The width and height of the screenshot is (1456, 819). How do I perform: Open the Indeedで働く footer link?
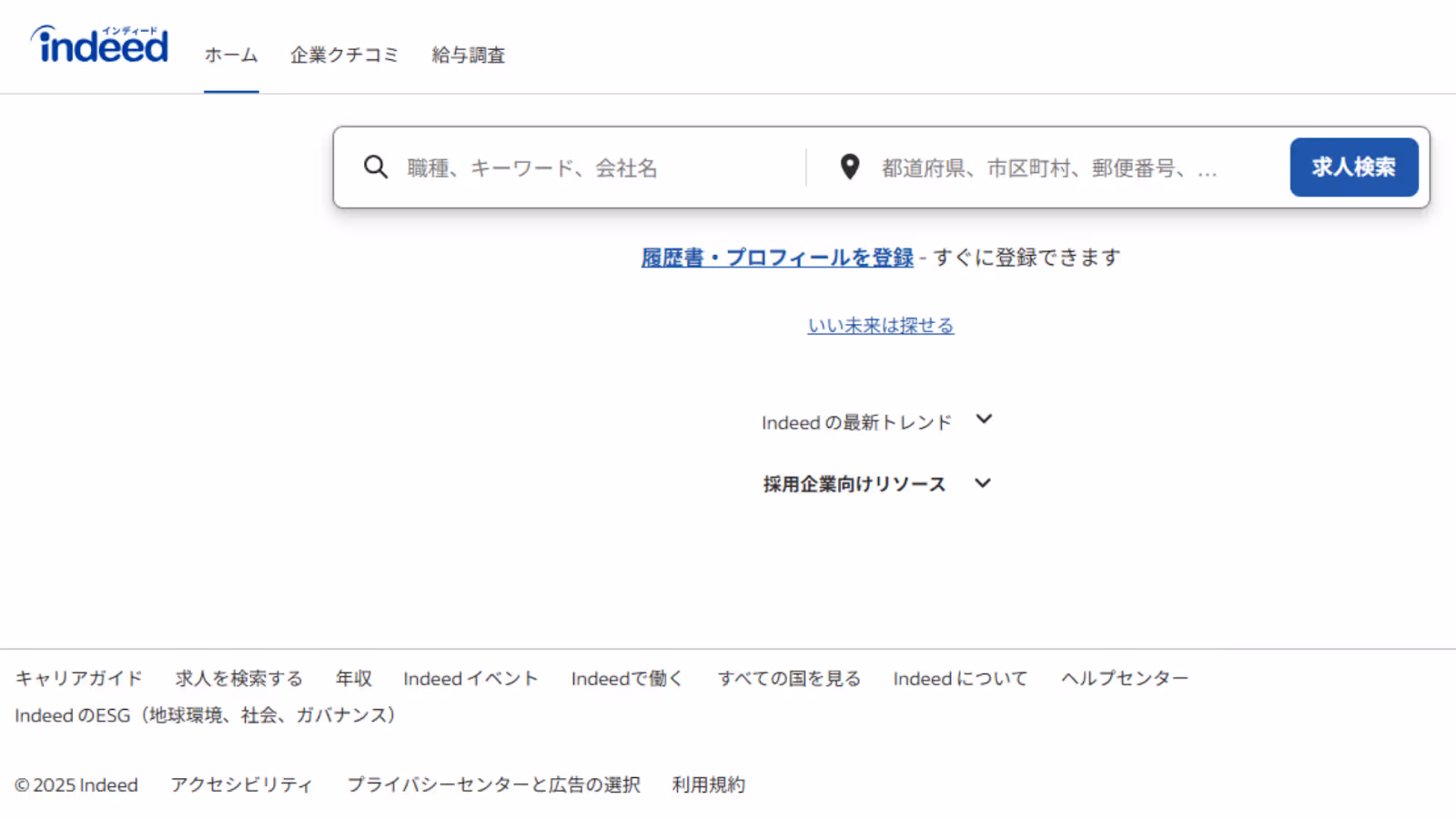pyautogui.click(x=628, y=679)
